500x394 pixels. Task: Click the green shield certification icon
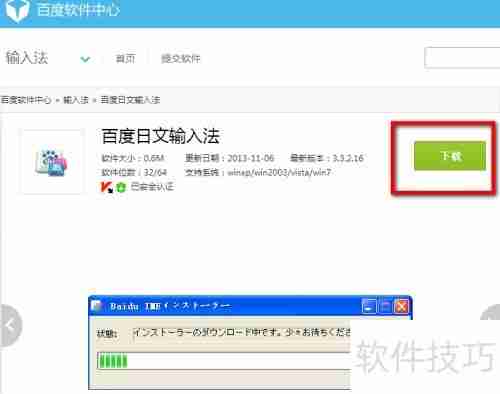tap(121, 187)
